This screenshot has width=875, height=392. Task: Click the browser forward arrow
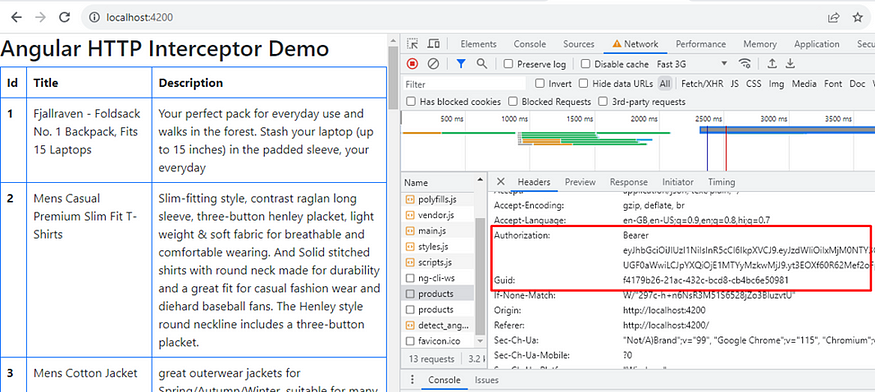40,17
